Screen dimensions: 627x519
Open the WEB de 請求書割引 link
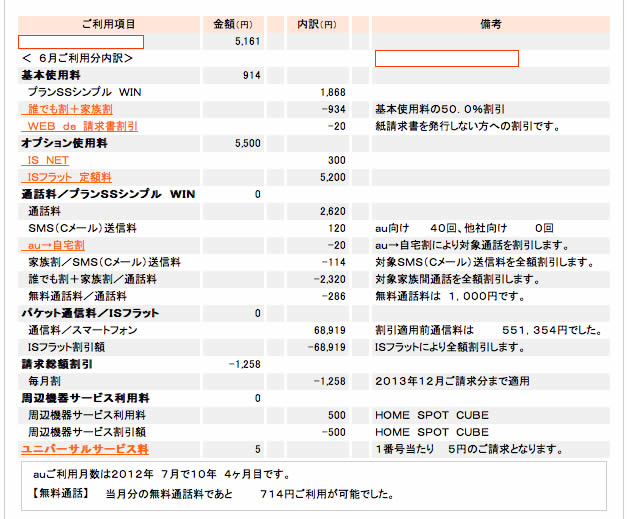click(x=80, y=126)
